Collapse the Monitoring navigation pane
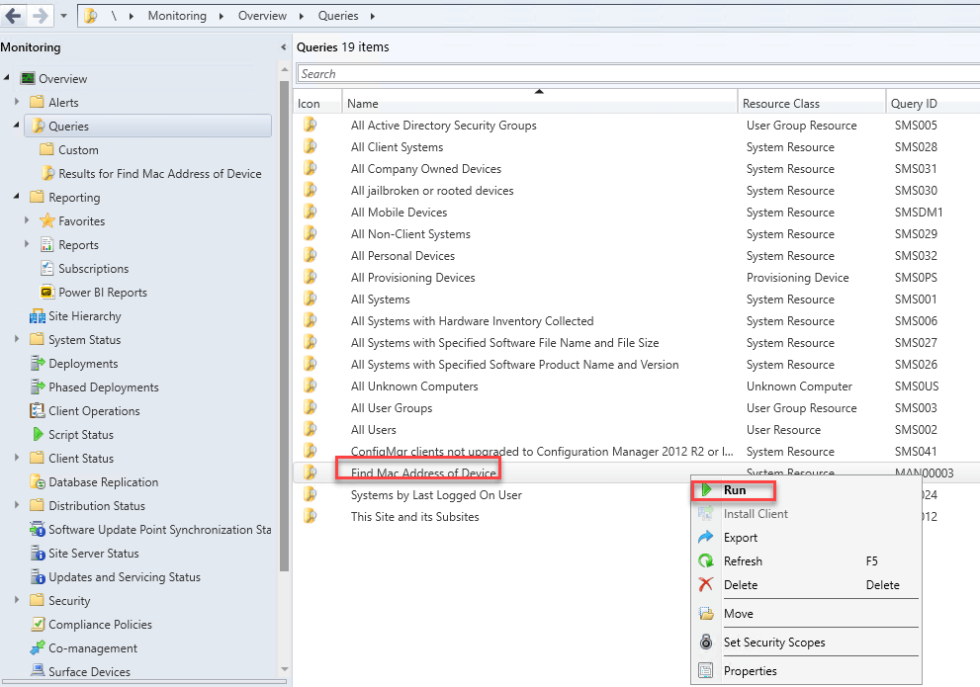Screen dimensions: 980x687 point(283,47)
